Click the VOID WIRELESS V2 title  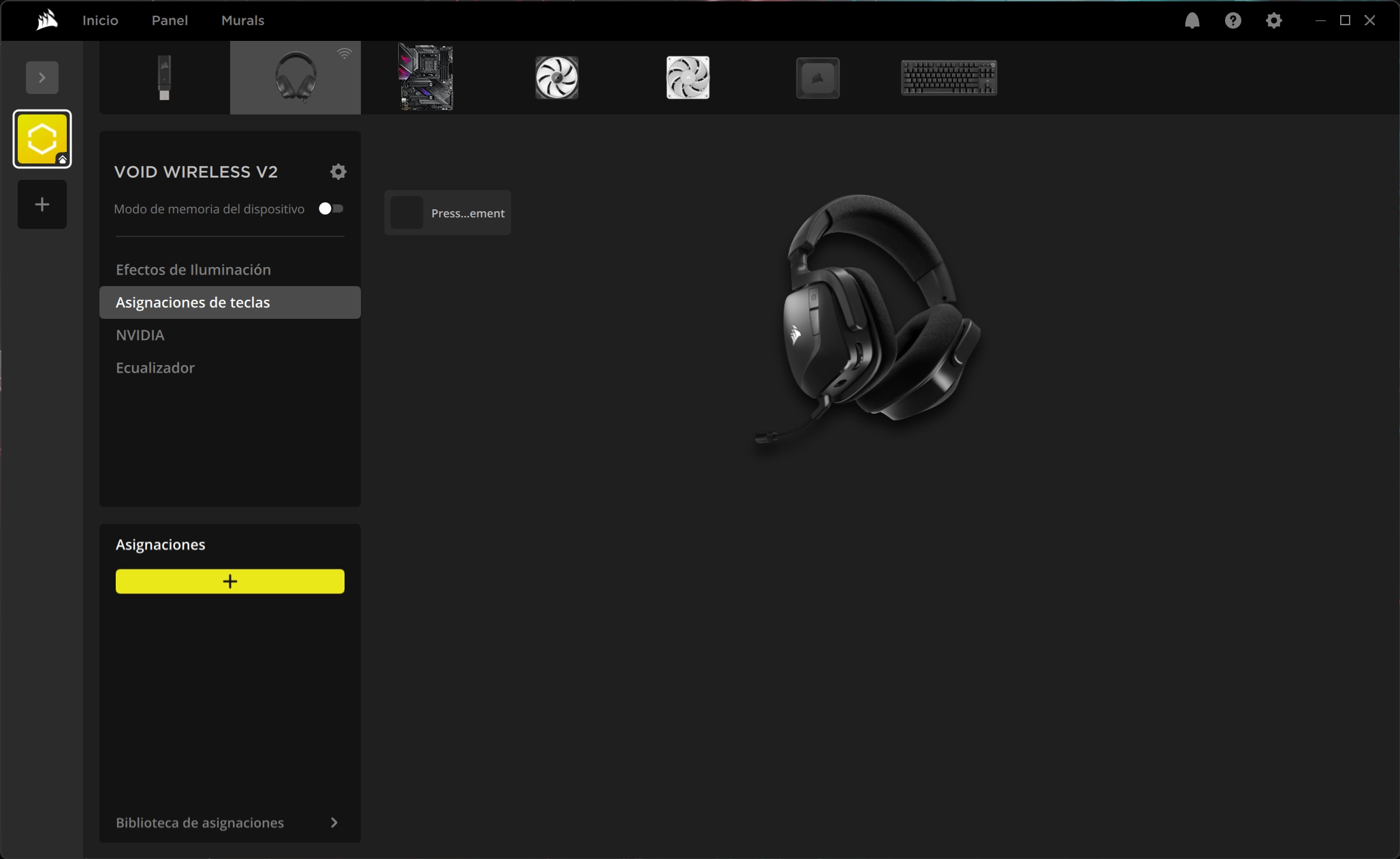(x=196, y=172)
